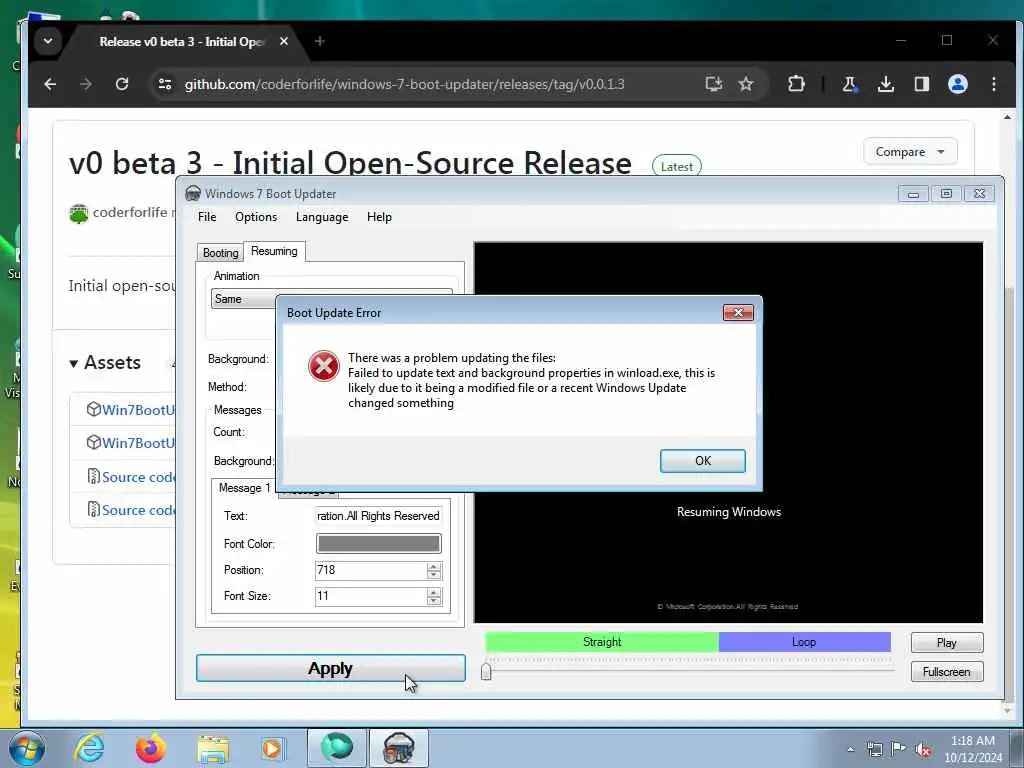Open the first Source code asset link

[x=138, y=477]
